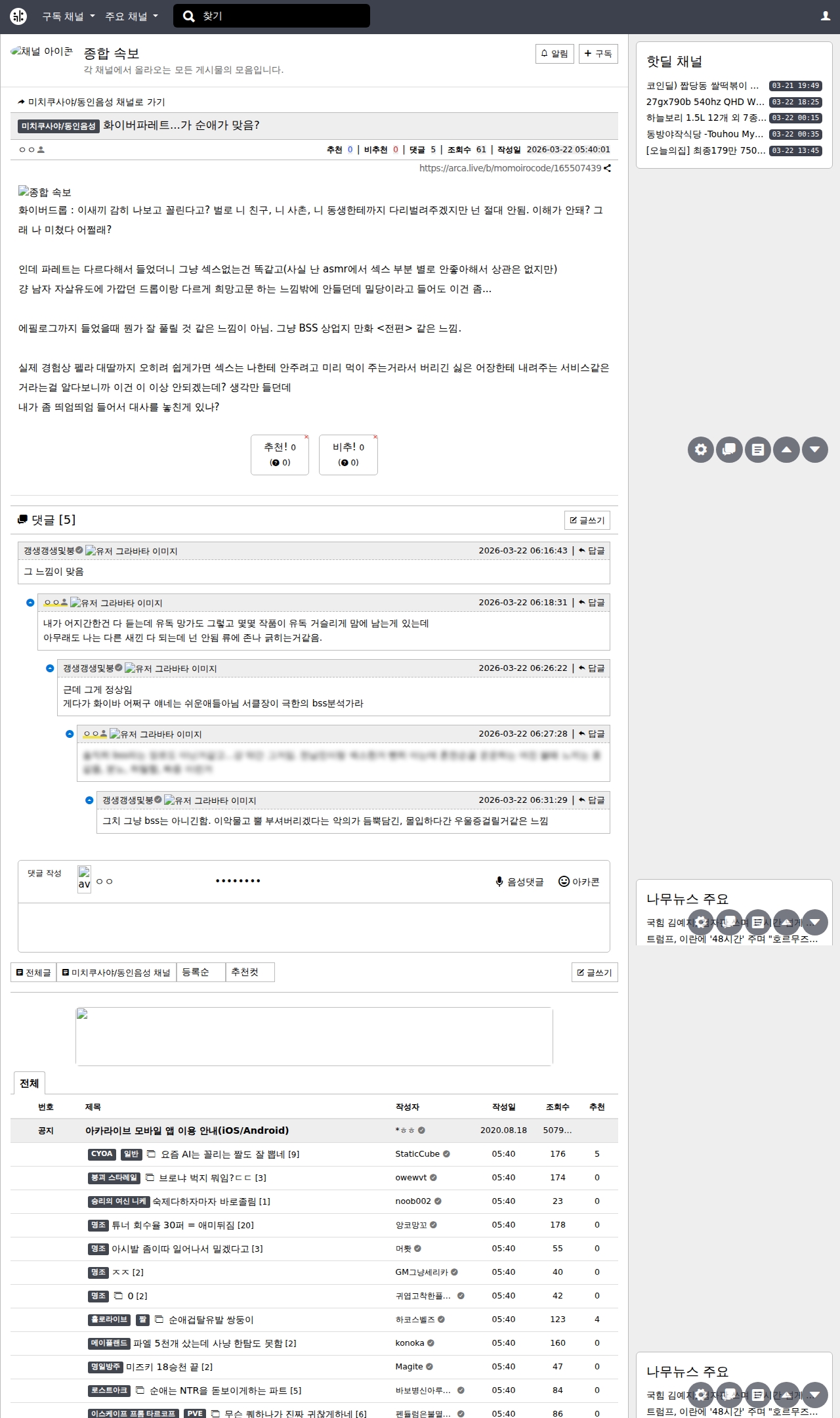Click the comment password field
840x1418 pixels.
pos(238,882)
